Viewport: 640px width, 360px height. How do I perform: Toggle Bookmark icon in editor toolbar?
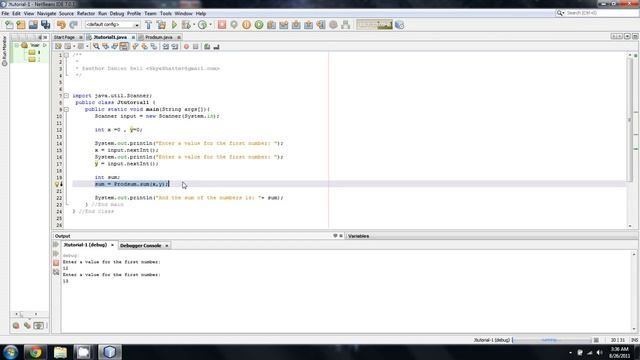pyautogui.click(x=154, y=47)
